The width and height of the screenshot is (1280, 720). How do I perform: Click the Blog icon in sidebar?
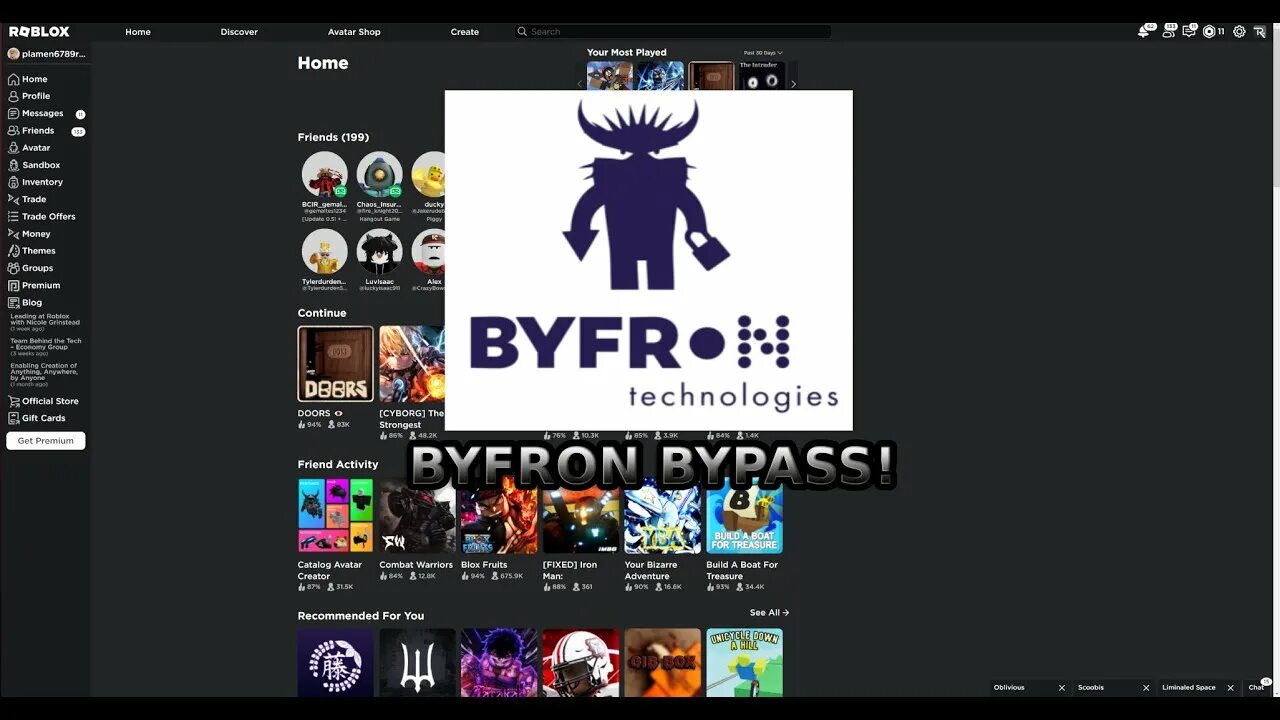[13, 302]
